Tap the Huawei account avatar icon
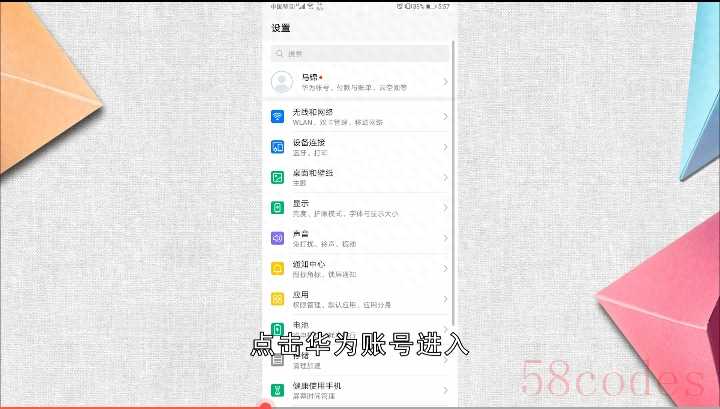 (281, 82)
